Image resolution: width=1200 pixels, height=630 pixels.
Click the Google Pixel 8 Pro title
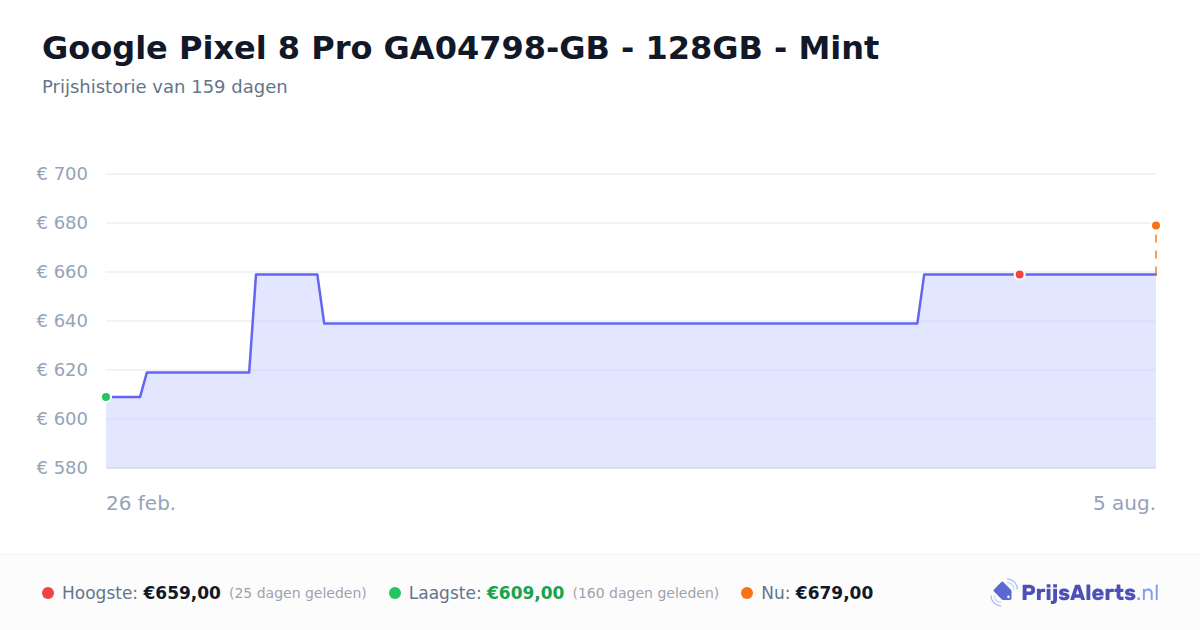point(461,48)
